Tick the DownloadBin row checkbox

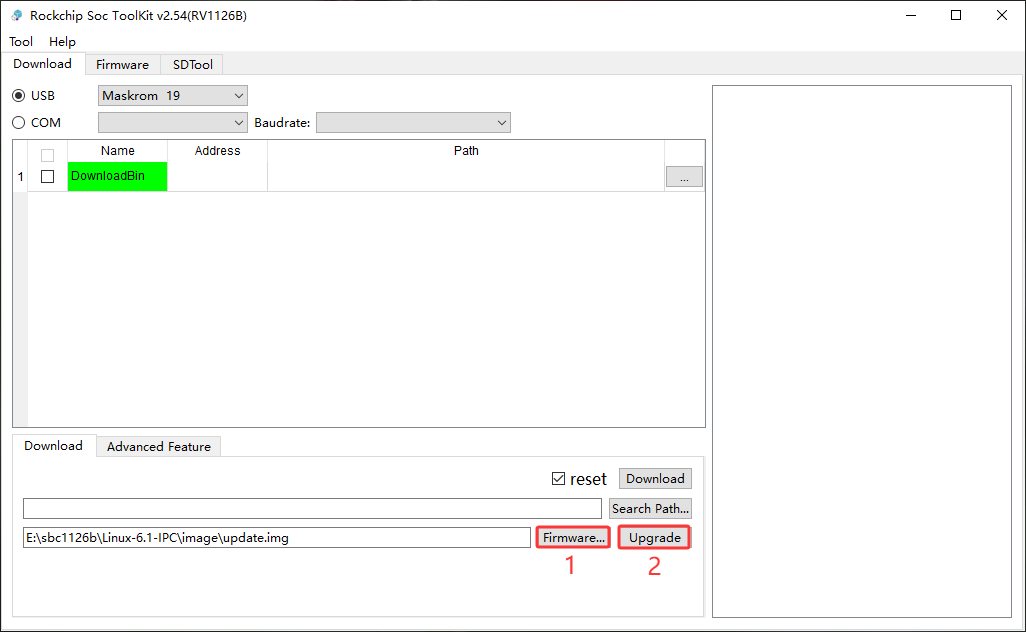point(47,177)
